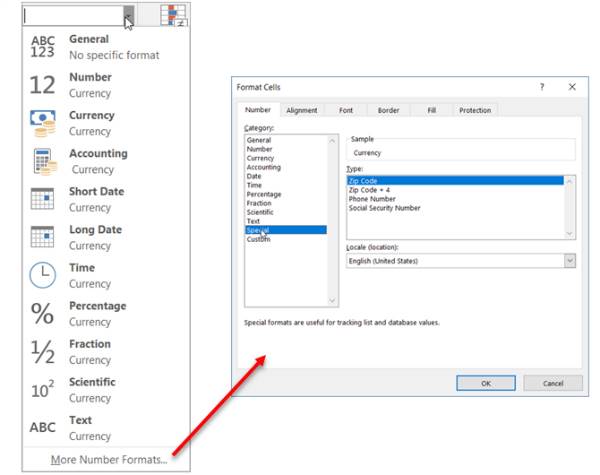This screenshot has width=600, height=475.
Task: Choose the Time clock icon
Action: coord(42,275)
